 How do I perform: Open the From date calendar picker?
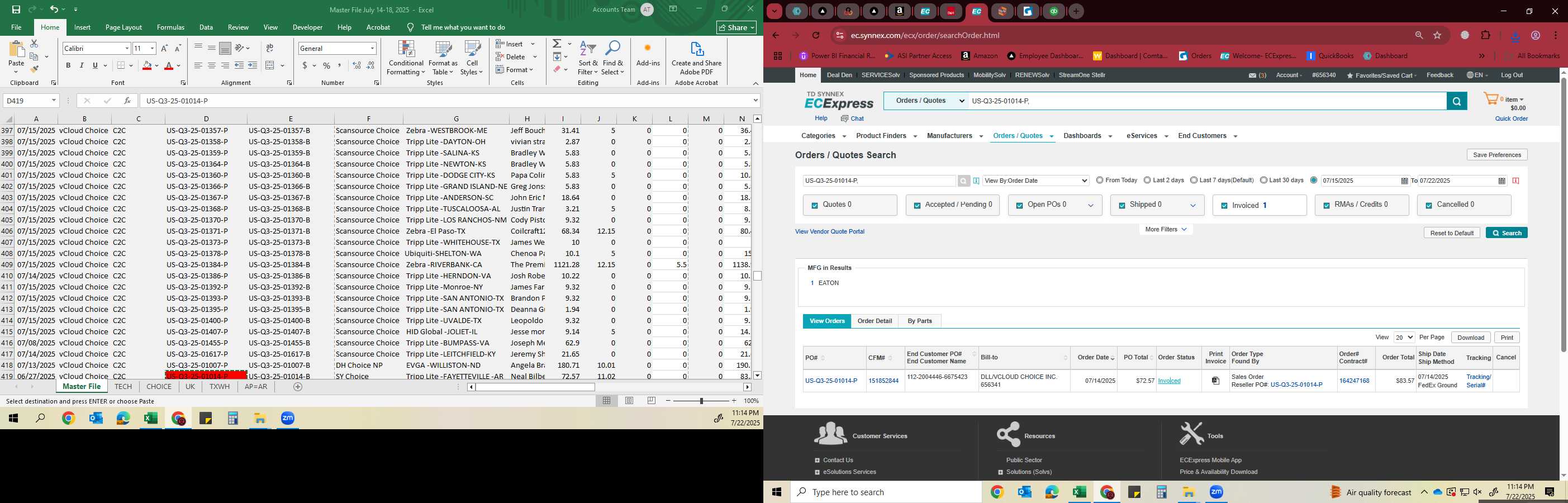tap(1404, 181)
